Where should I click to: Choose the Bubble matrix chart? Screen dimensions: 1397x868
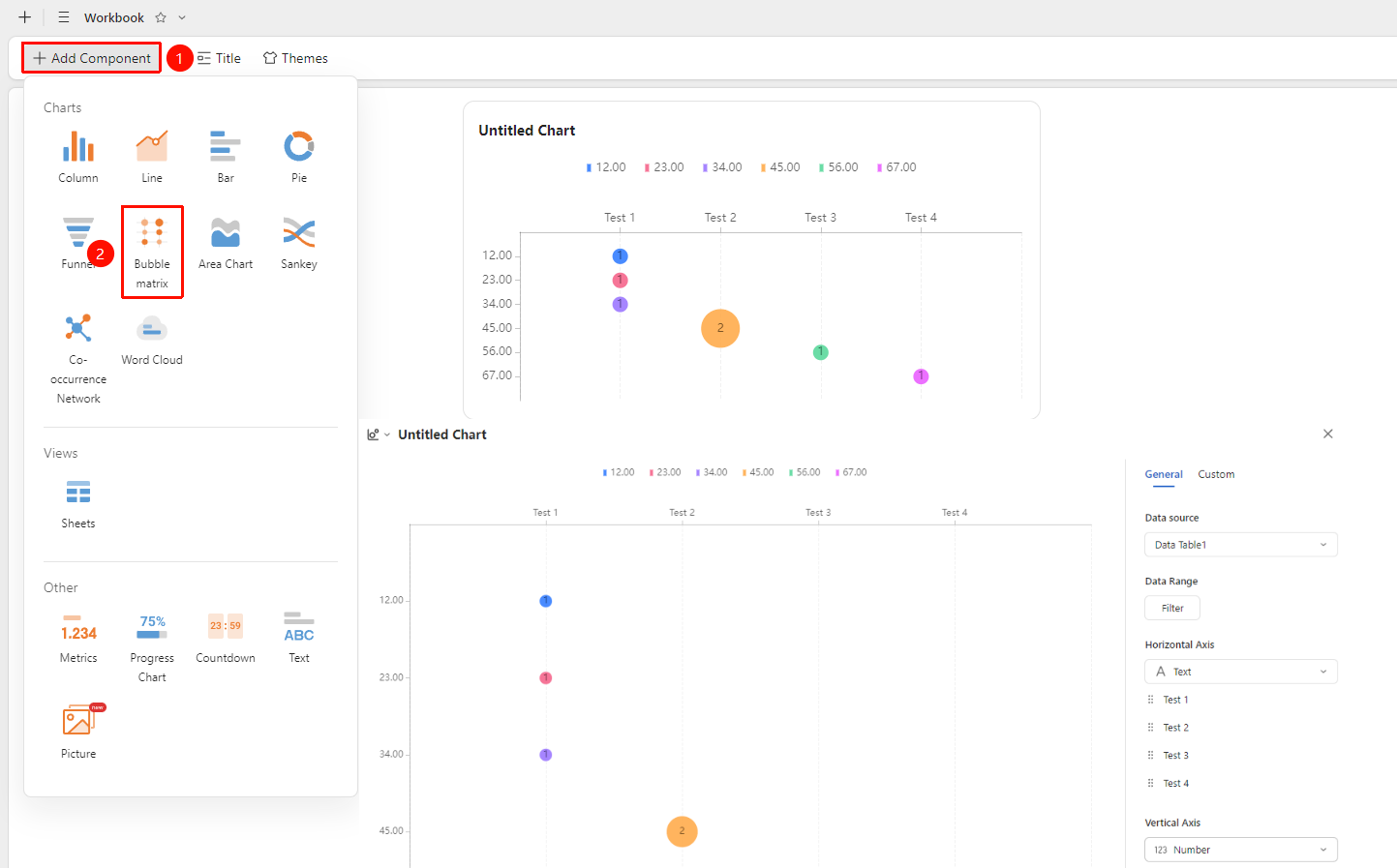(152, 252)
